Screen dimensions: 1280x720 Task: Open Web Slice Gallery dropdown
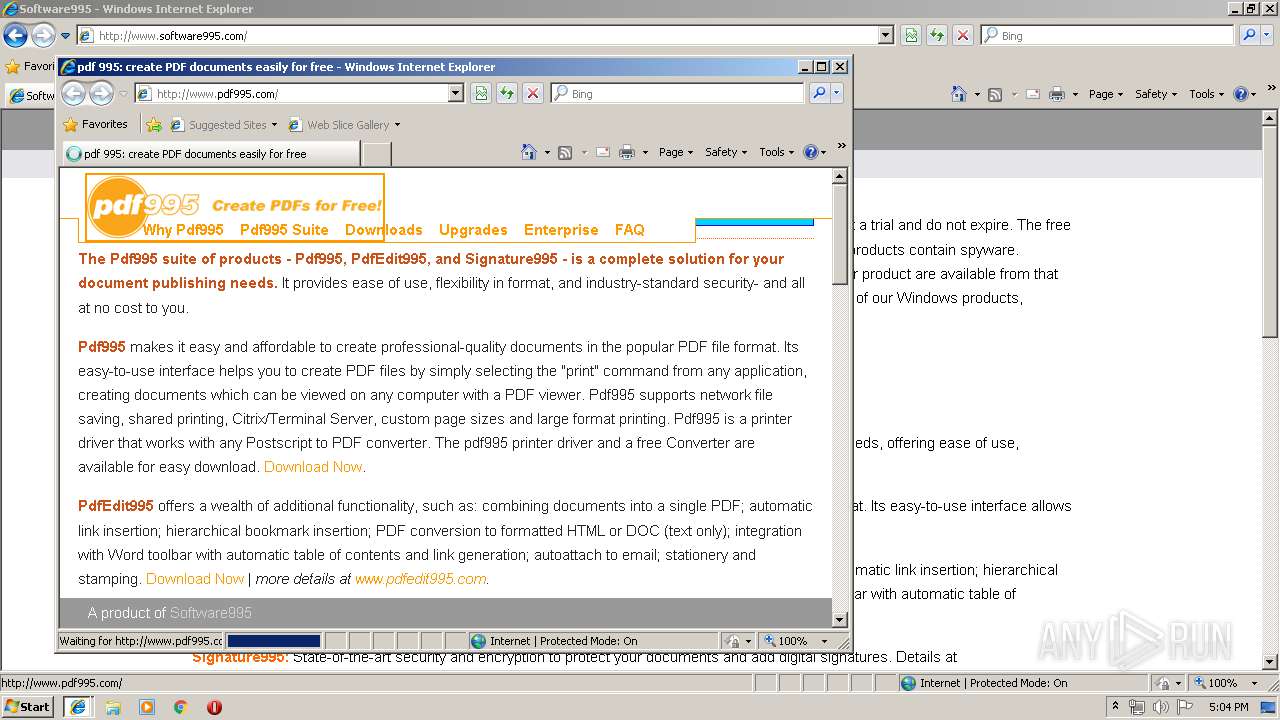point(397,125)
